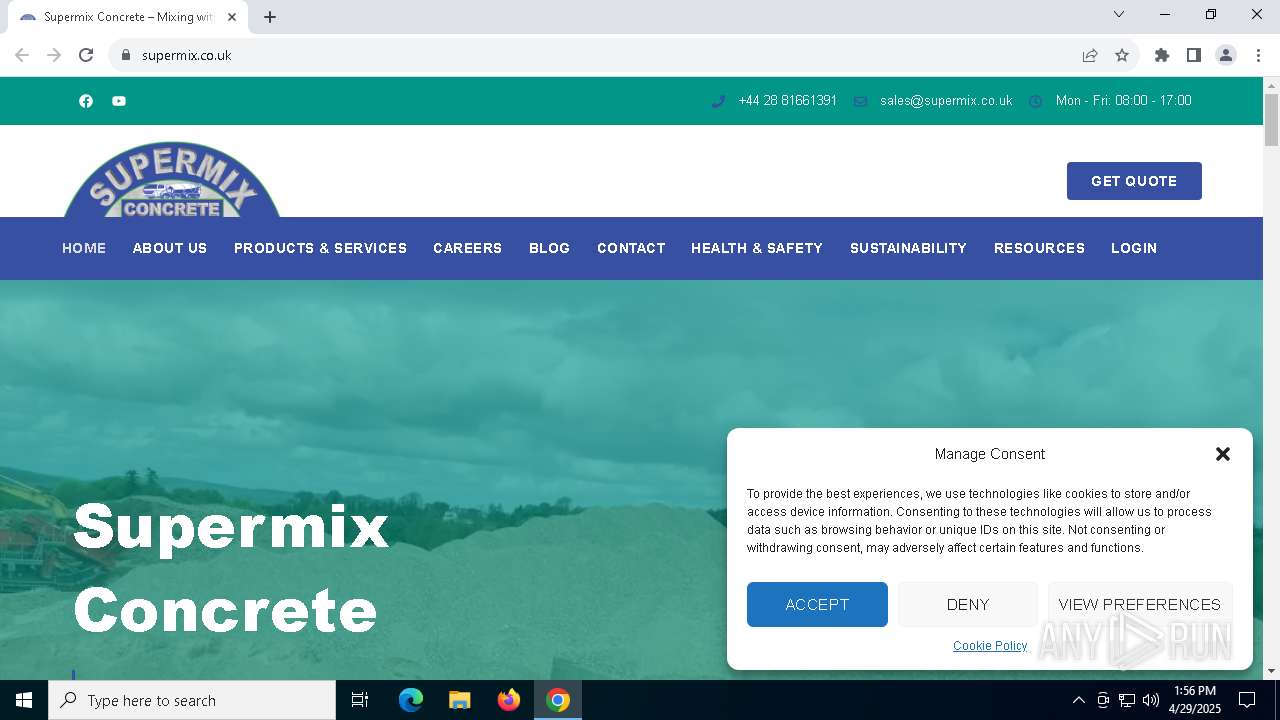Email sales@supermix.co.uk link
This screenshot has height=720, width=1280.
[x=946, y=101]
